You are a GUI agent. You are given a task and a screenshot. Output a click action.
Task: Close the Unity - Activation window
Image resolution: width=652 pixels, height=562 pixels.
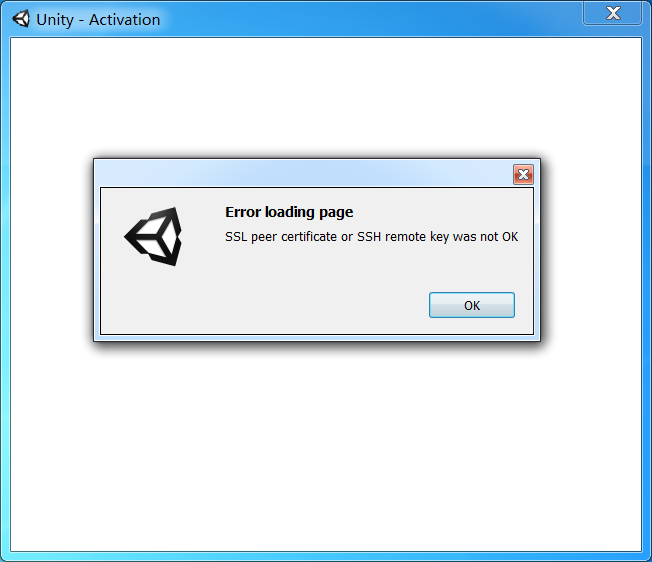(612, 13)
